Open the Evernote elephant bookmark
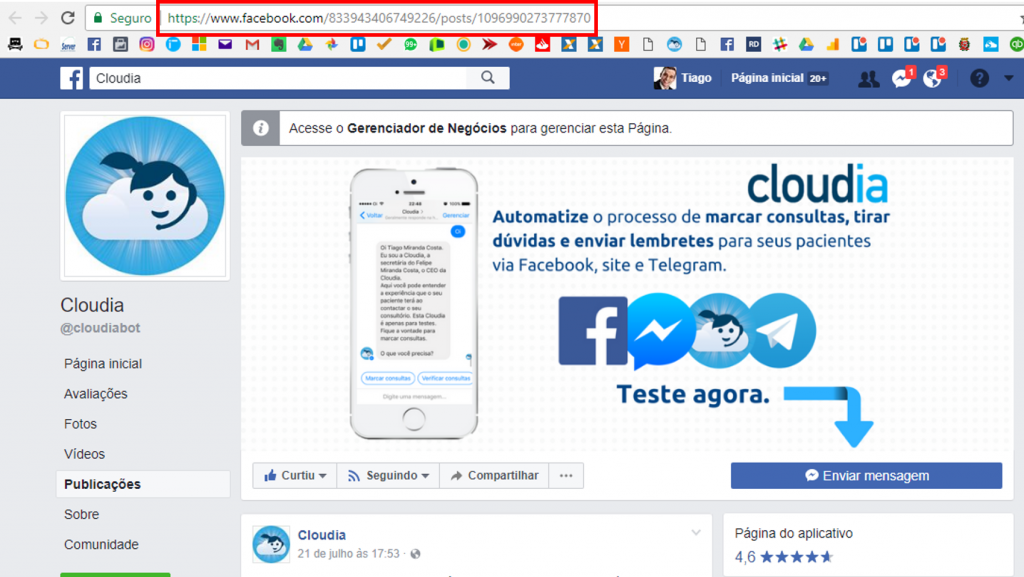 pos(279,44)
